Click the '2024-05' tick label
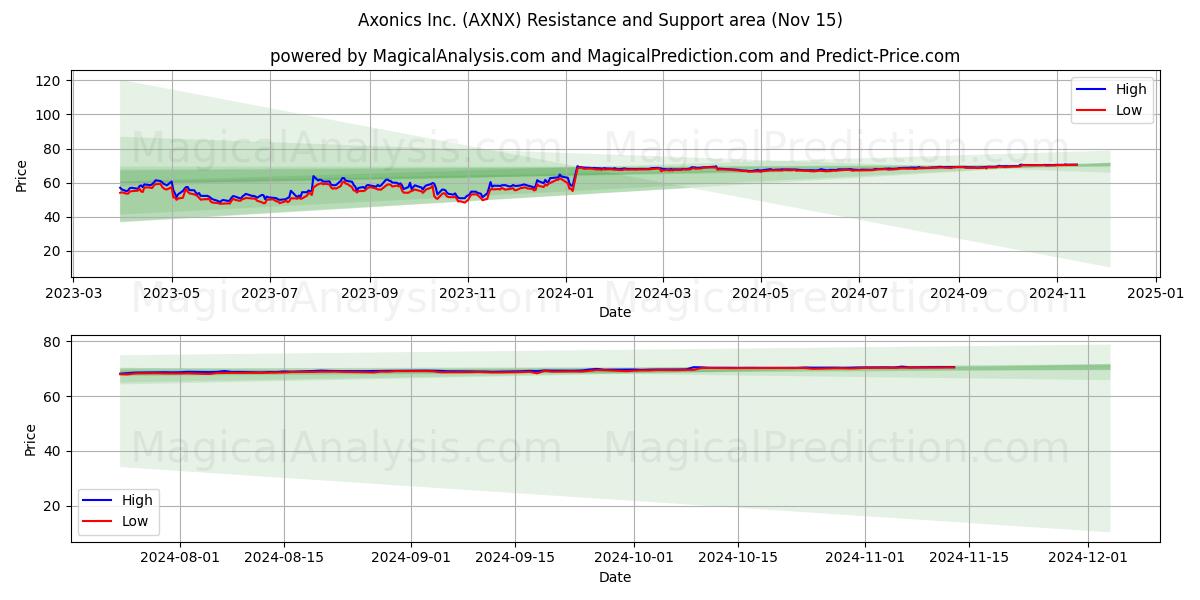This screenshot has height=600, width=1200. (761, 293)
